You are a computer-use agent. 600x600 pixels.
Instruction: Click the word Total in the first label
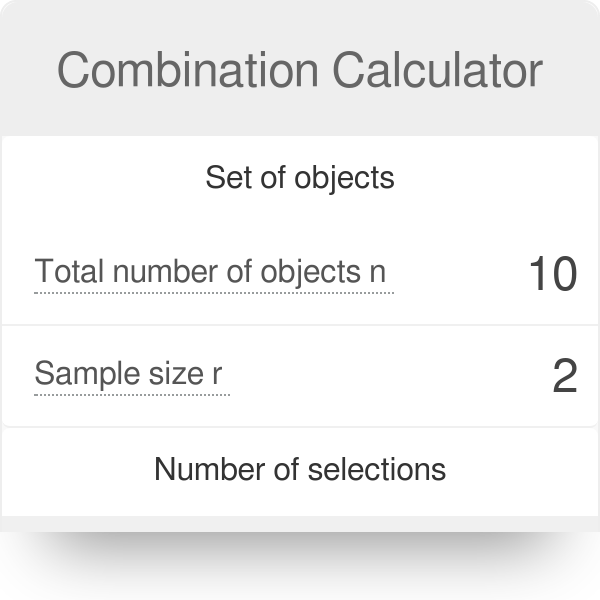click(70, 272)
